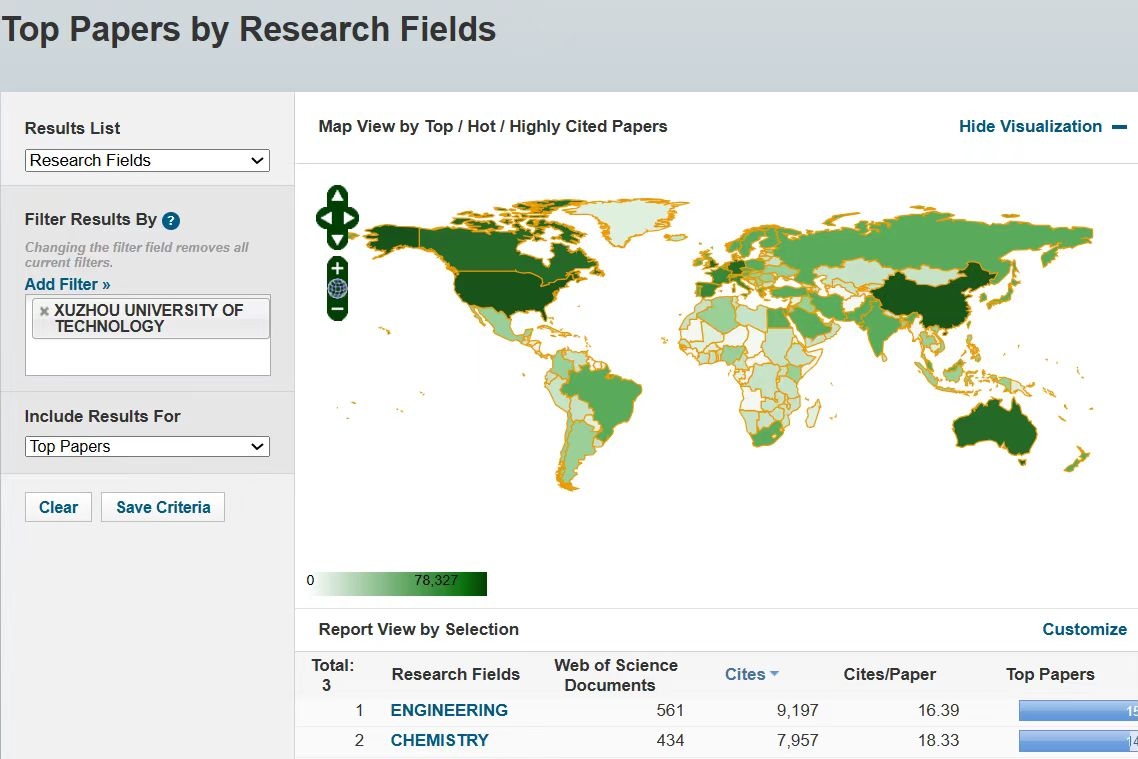The height and width of the screenshot is (759, 1138).
Task: Click the Add Filter link
Action: click(67, 284)
